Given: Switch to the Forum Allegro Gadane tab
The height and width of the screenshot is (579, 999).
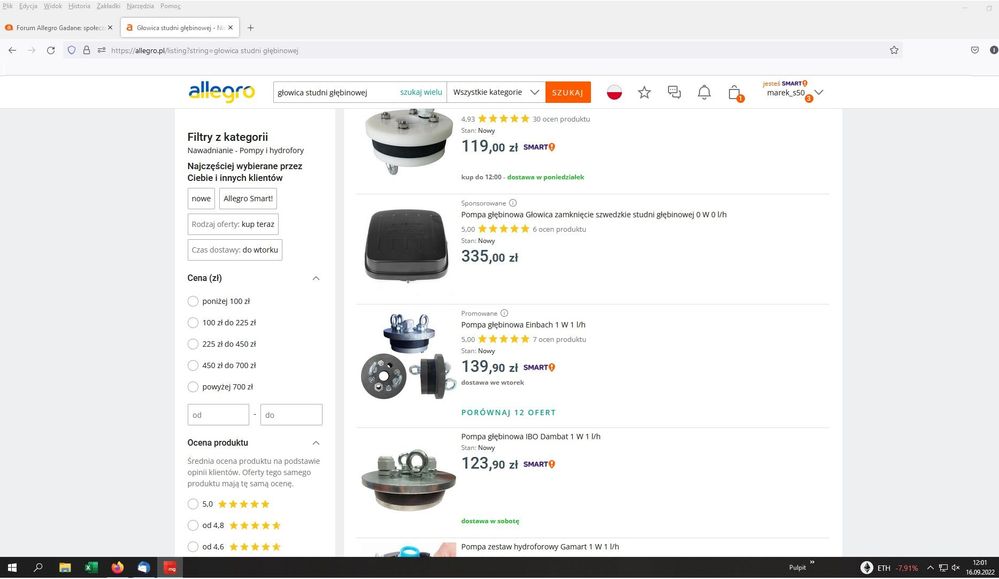Looking at the screenshot, I should [x=59, y=28].
